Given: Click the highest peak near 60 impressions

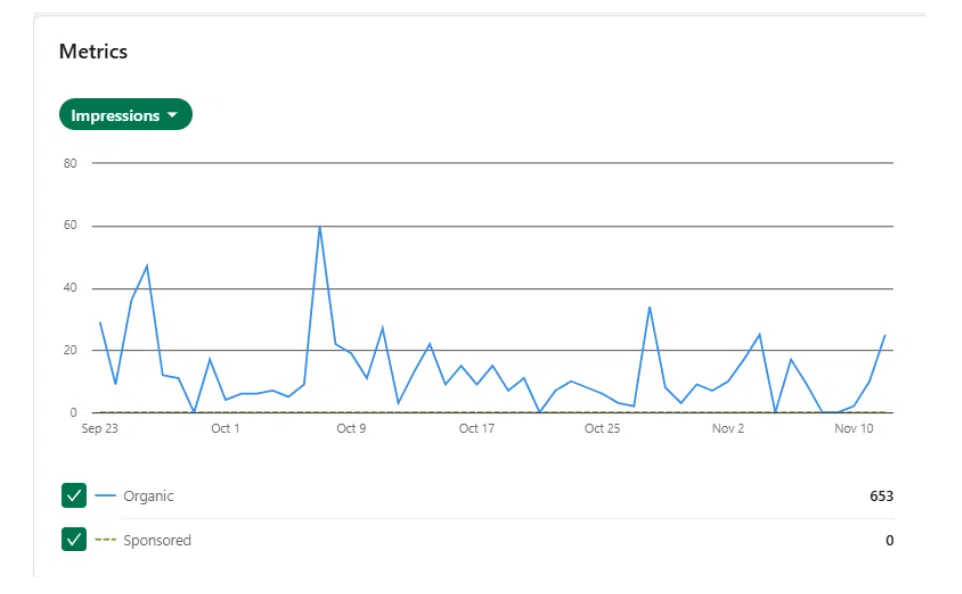Looking at the screenshot, I should pyautogui.click(x=320, y=227).
